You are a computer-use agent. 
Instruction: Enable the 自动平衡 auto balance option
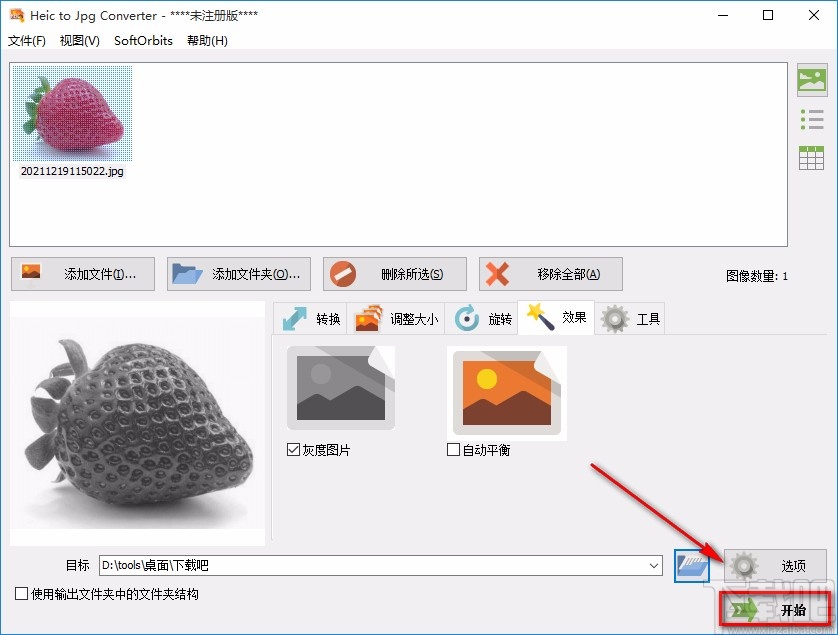pyautogui.click(x=452, y=449)
